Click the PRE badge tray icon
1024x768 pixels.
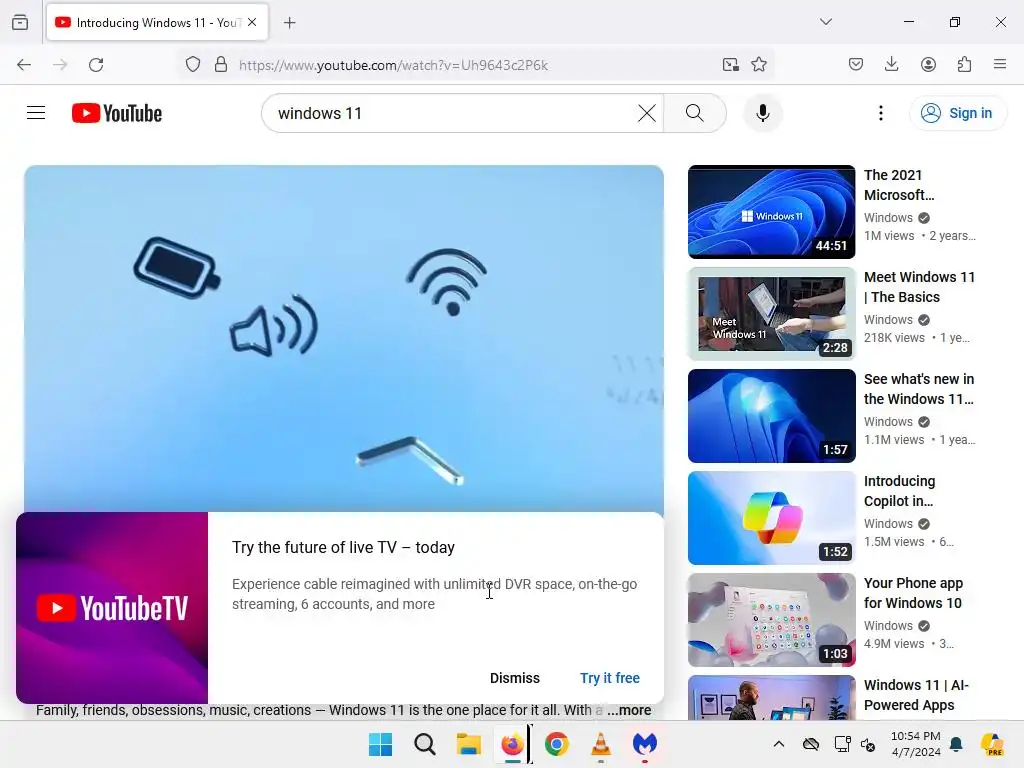click(992, 744)
